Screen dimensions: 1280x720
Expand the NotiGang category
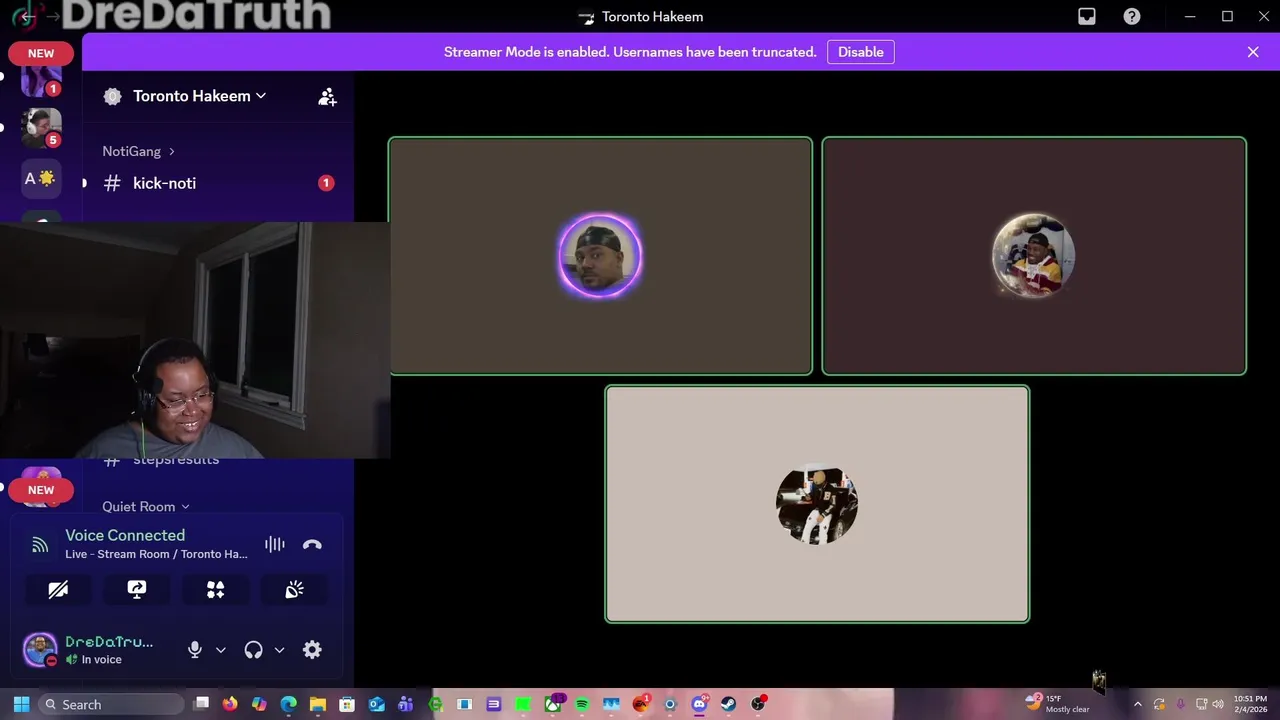click(x=139, y=151)
